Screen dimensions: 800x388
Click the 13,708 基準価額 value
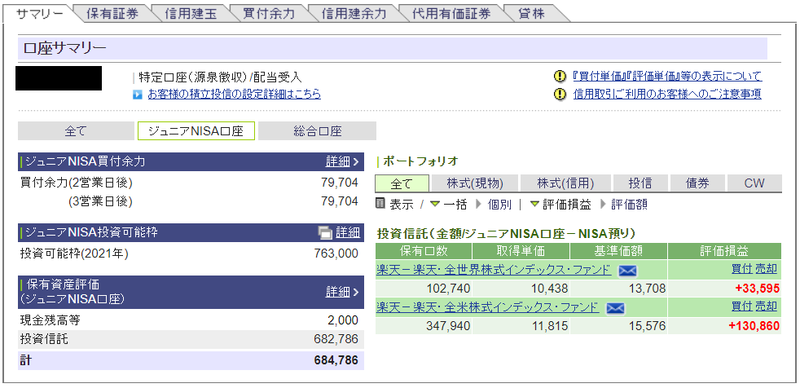click(647, 289)
